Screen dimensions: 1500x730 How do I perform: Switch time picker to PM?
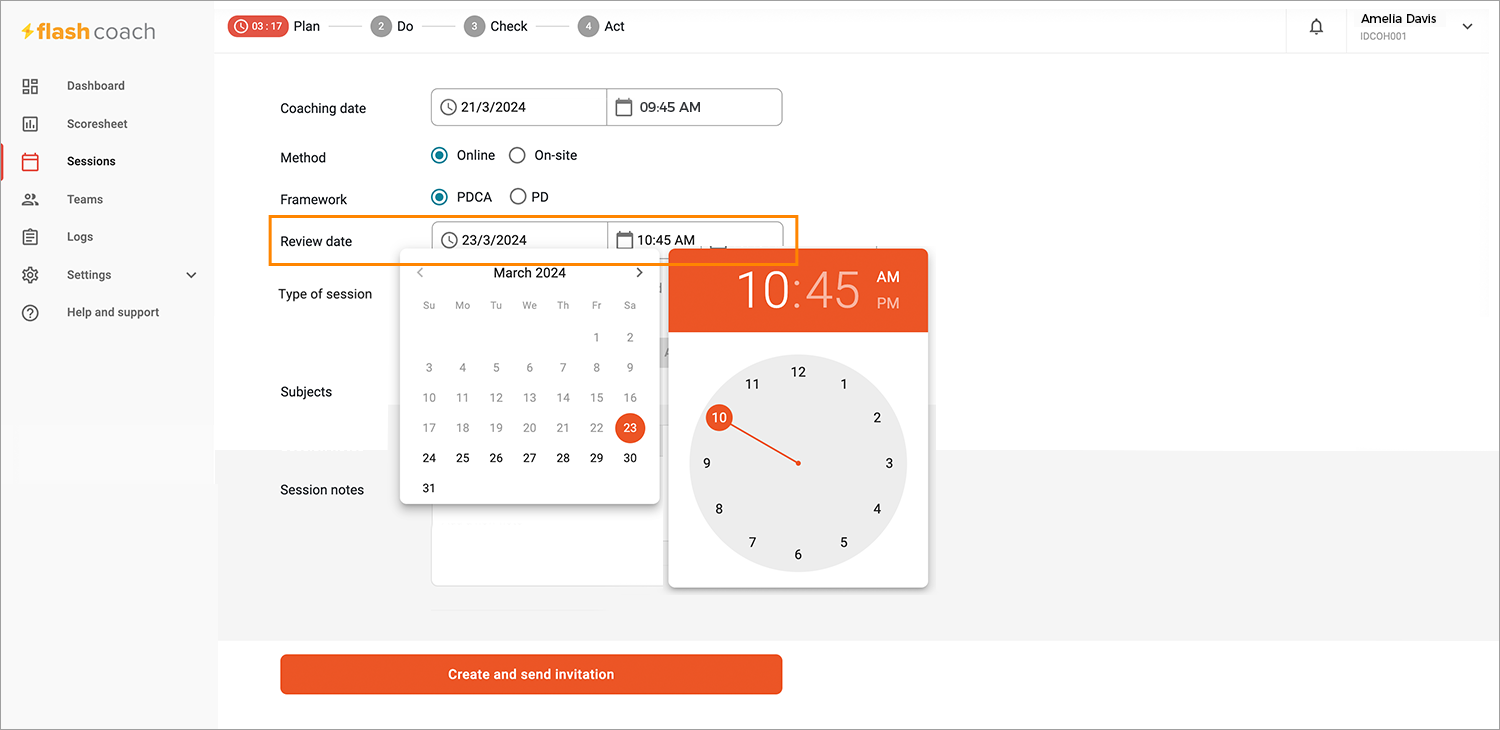click(888, 303)
